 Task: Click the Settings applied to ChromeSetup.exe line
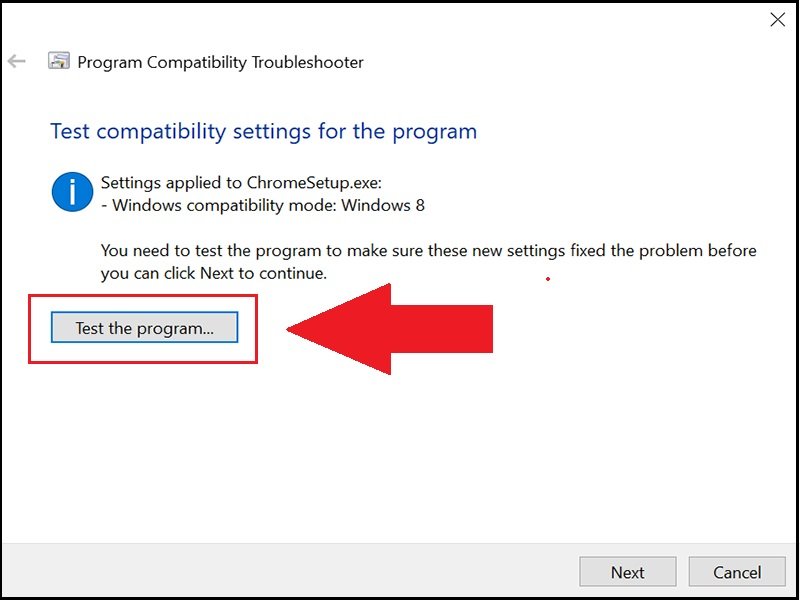point(241,183)
